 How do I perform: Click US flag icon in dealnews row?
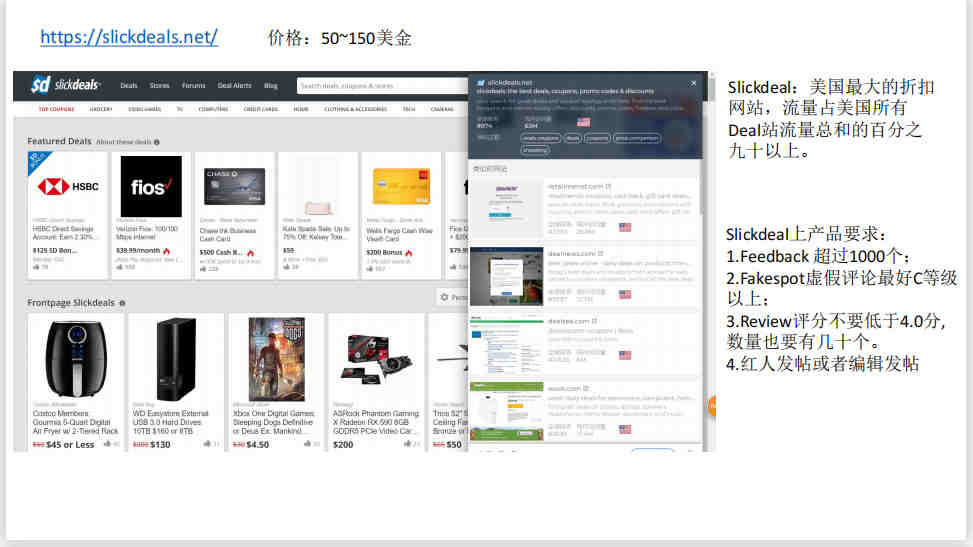click(625, 294)
